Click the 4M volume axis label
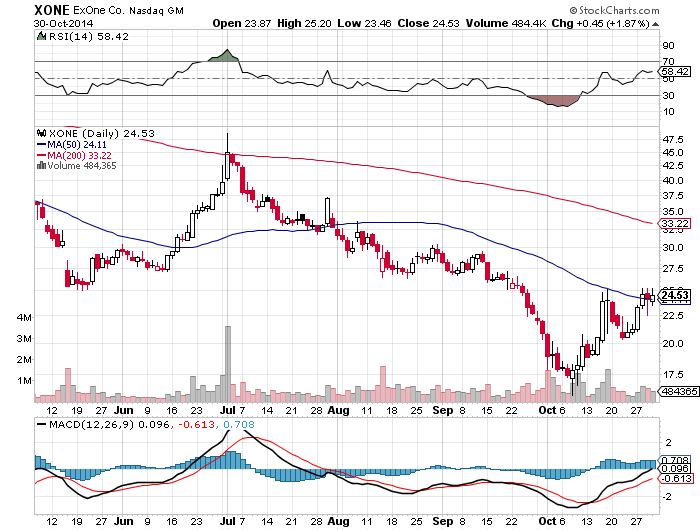 [24, 317]
